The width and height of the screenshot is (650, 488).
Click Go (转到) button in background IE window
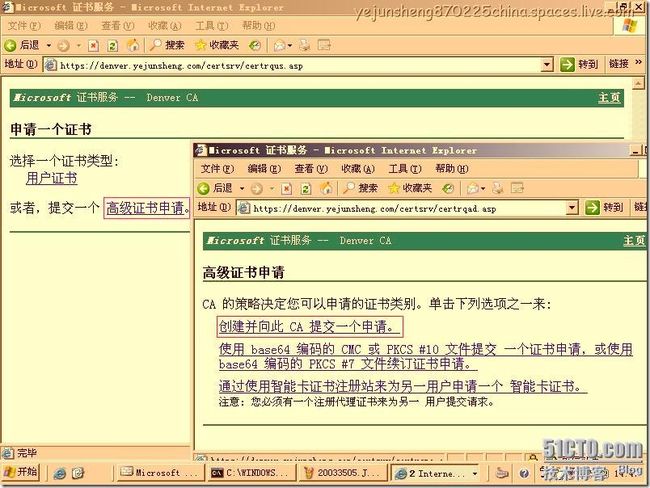click(579, 64)
